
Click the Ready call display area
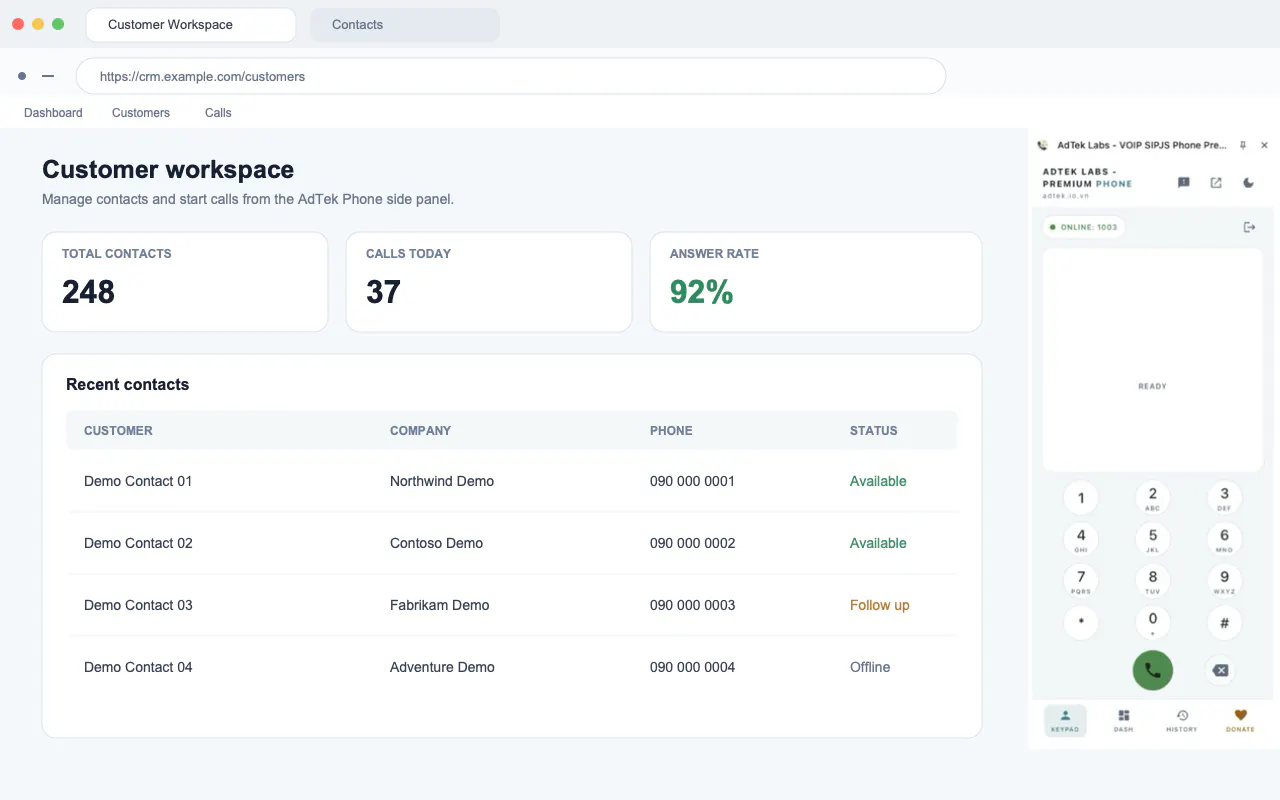[1152, 360]
